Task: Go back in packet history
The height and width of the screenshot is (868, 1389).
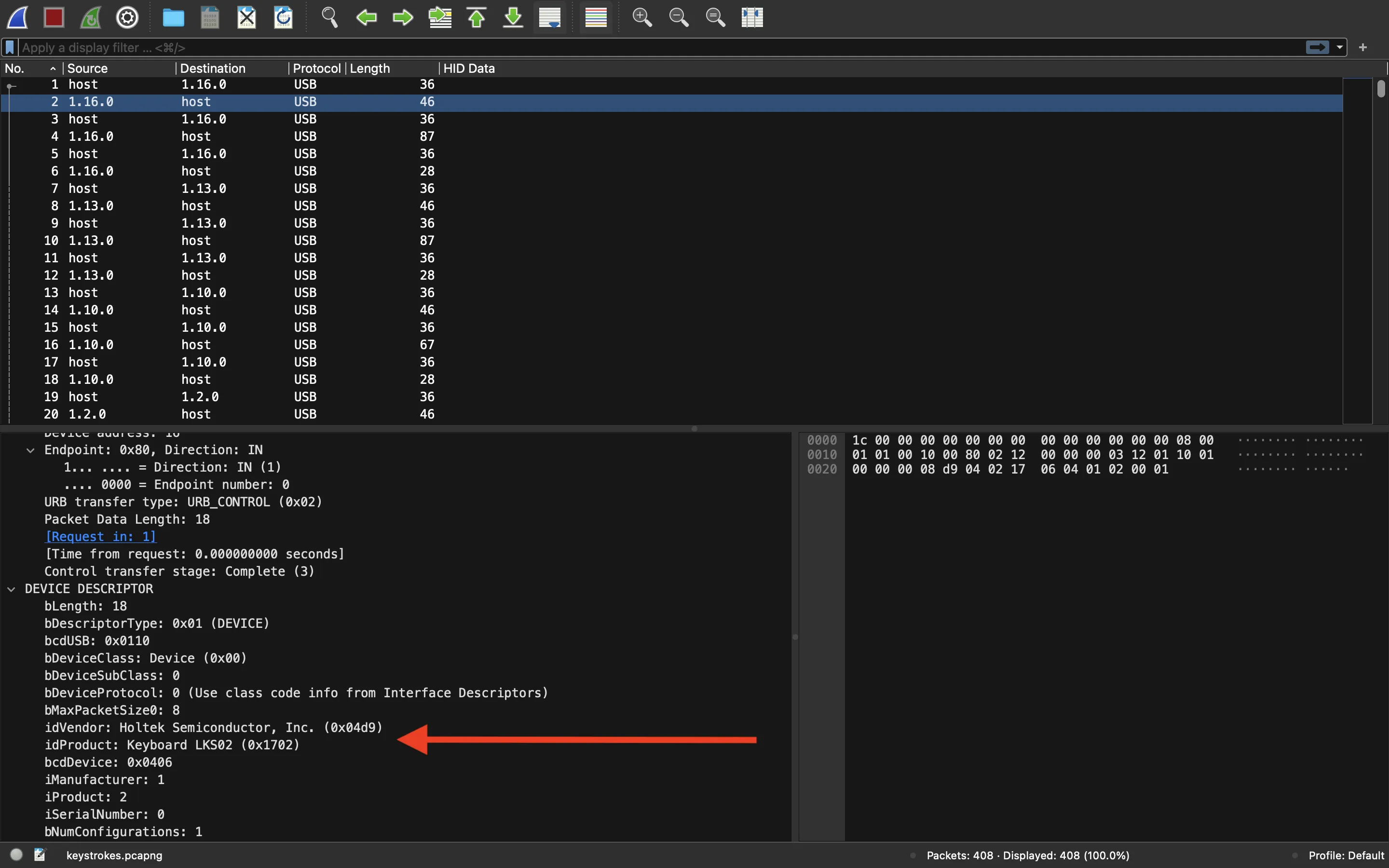Action: click(366, 17)
